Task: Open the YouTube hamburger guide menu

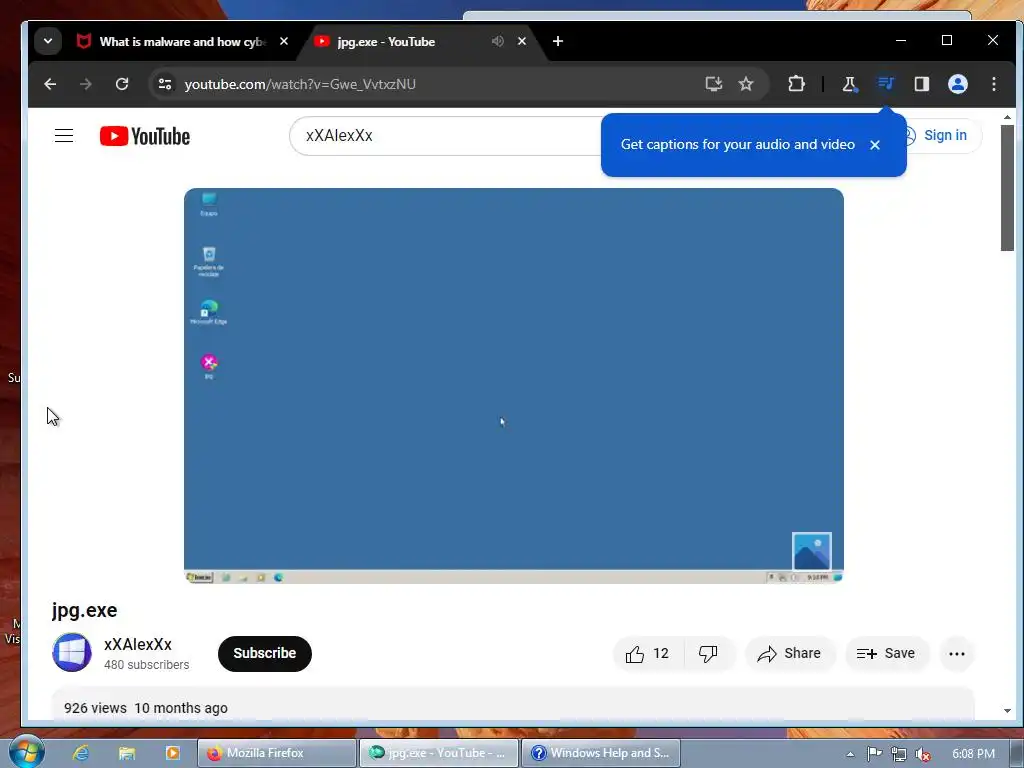Action: click(64, 136)
